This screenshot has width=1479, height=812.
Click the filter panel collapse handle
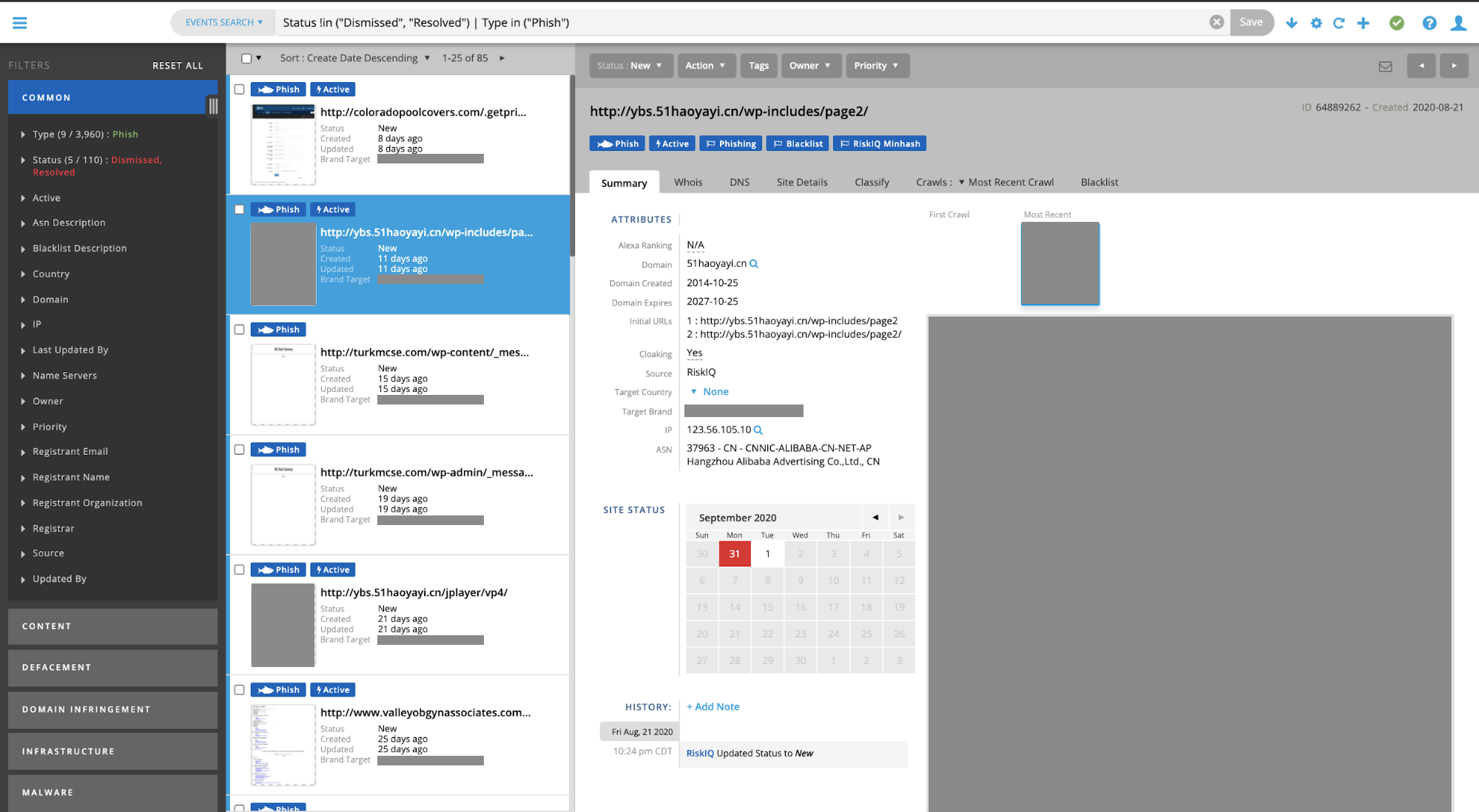[x=213, y=106]
